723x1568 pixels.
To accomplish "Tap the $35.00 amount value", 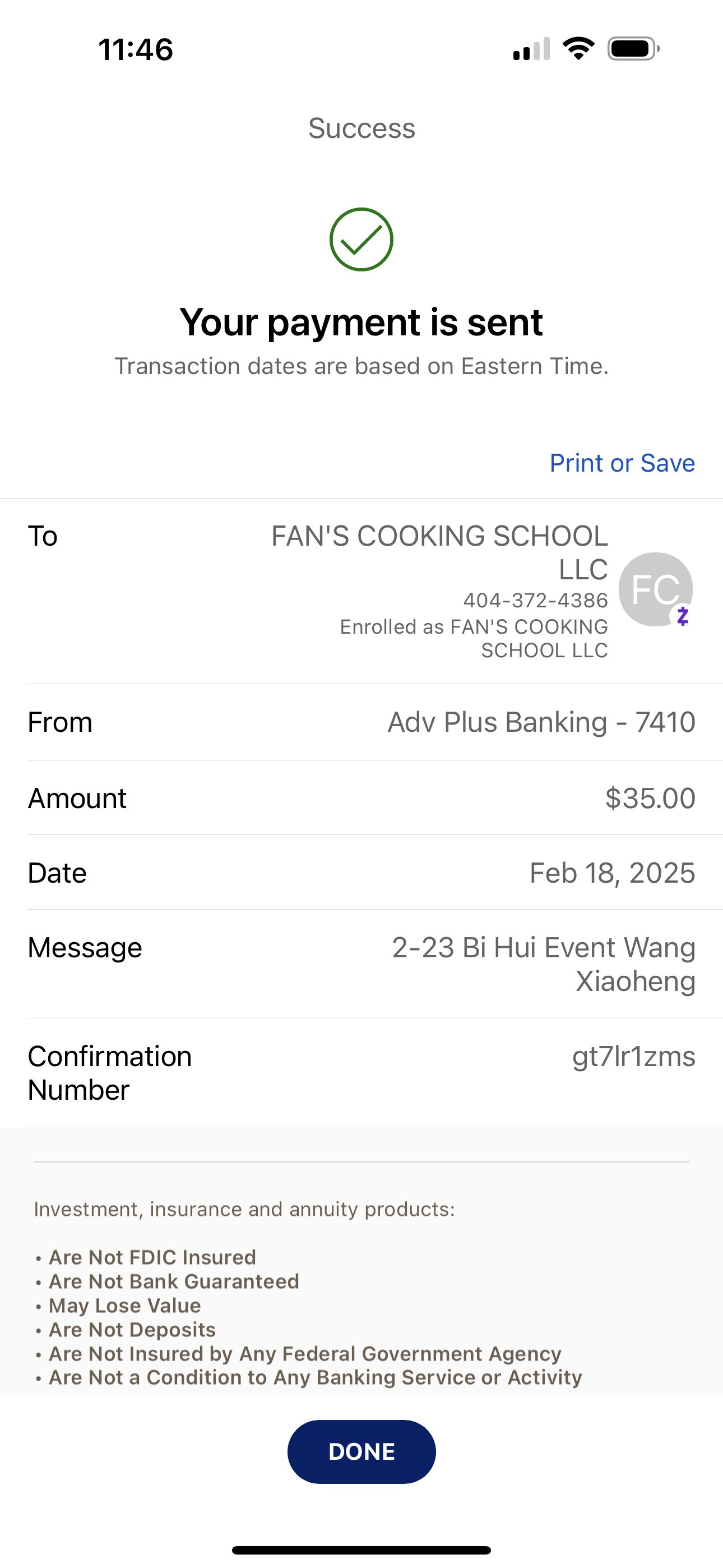I will click(650, 798).
